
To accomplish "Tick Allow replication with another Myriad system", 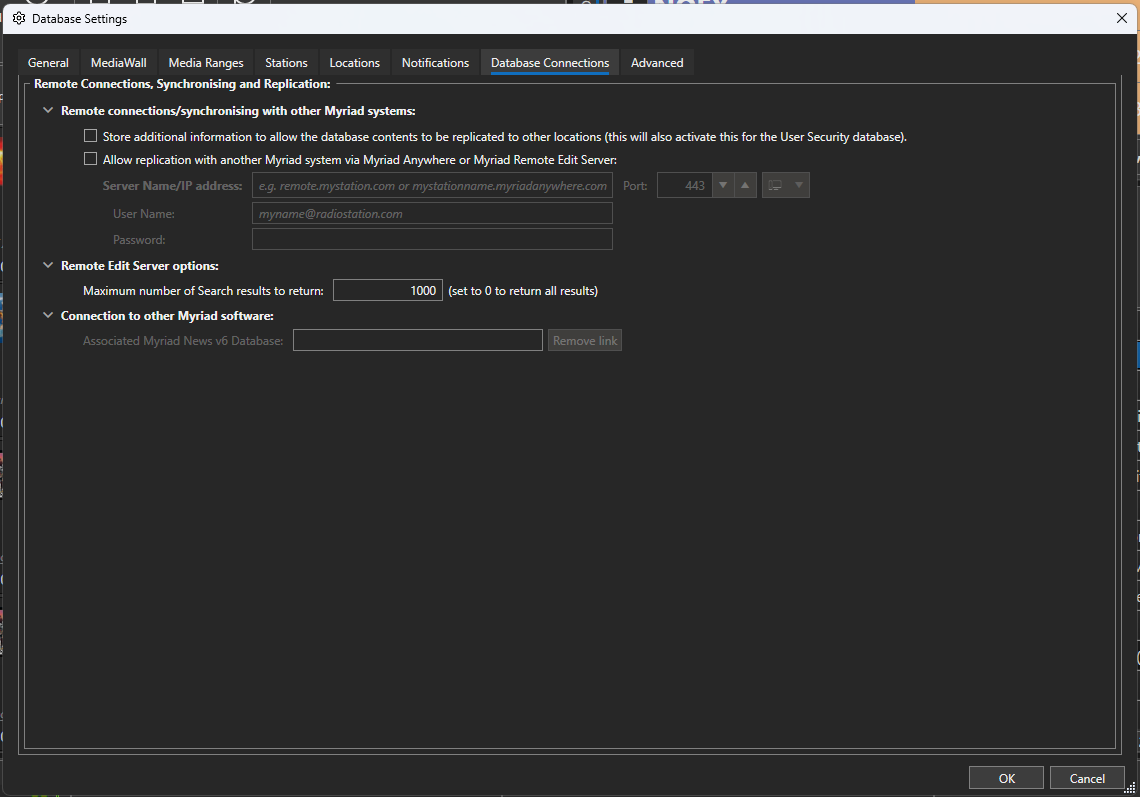I will click(90, 159).
